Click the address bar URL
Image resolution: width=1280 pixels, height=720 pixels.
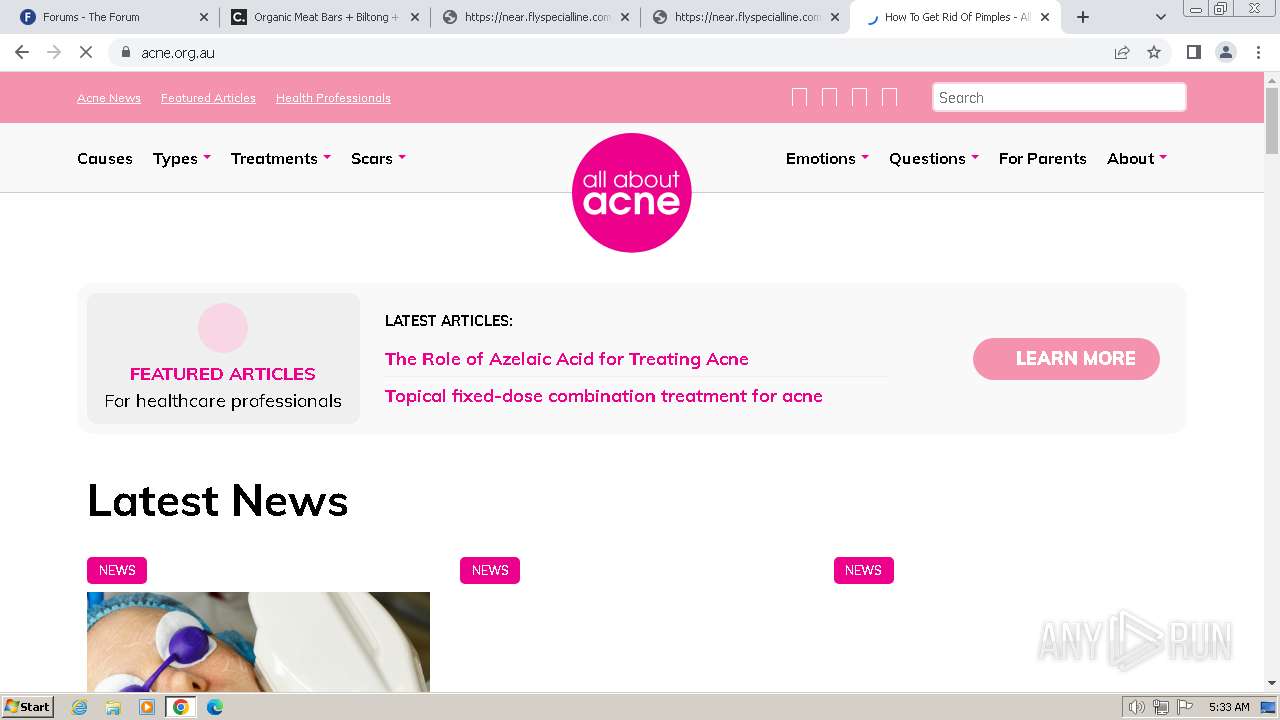point(178,52)
